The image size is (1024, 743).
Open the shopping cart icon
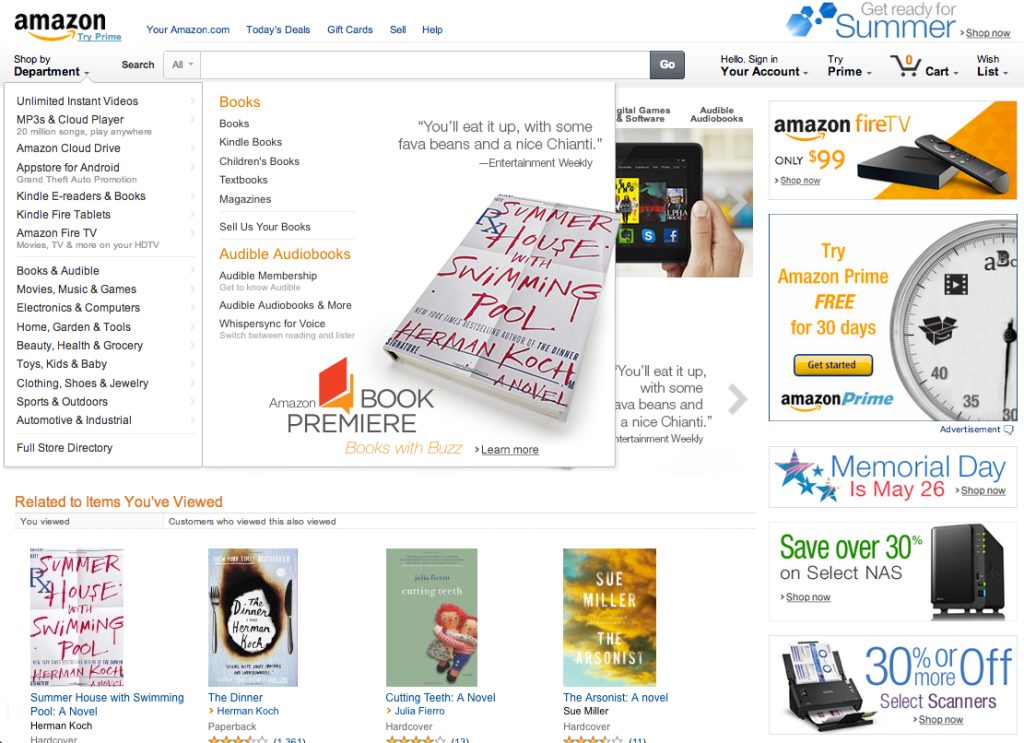[x=906, y=65]
